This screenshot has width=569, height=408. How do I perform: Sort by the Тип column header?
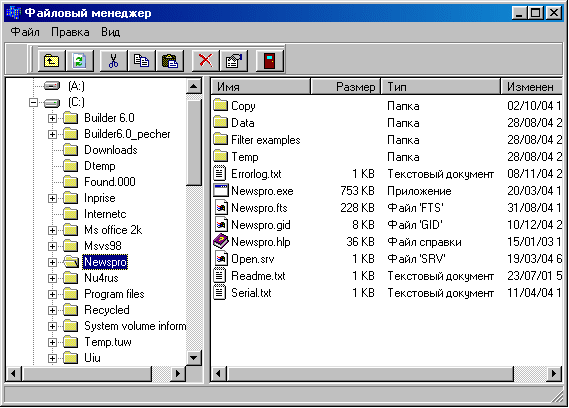pos(441,86)
